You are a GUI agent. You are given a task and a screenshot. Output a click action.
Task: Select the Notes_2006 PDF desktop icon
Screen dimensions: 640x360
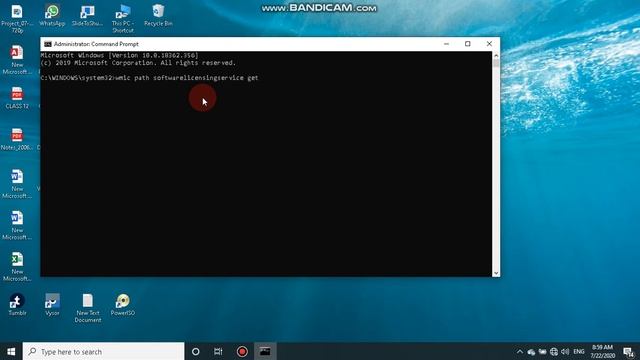click(x=17, y=139)
